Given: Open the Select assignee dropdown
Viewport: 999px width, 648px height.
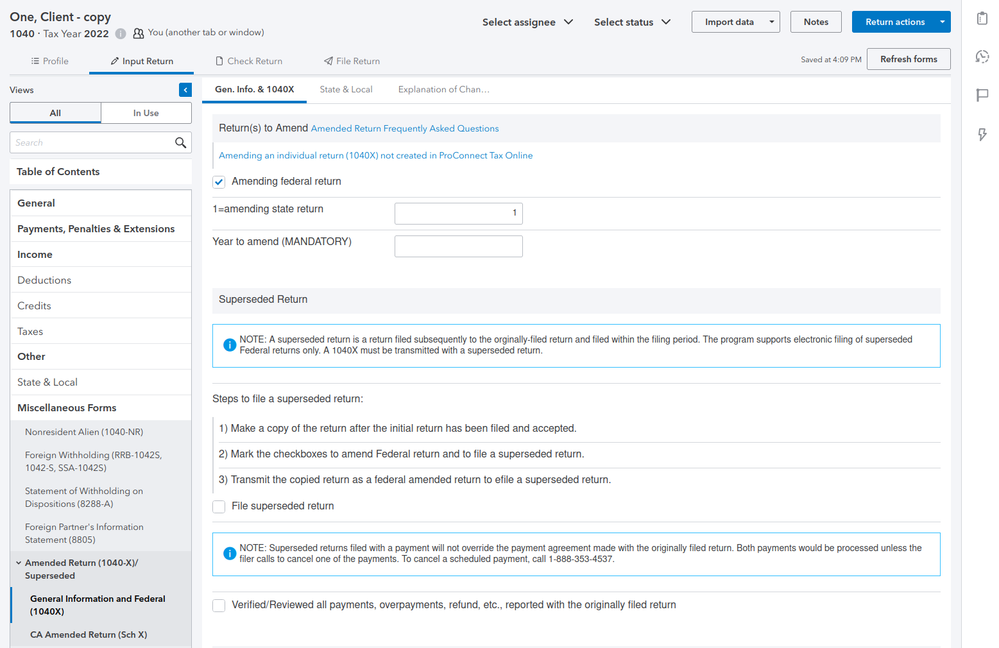Looking at the screenshot, I should point(528,22).
